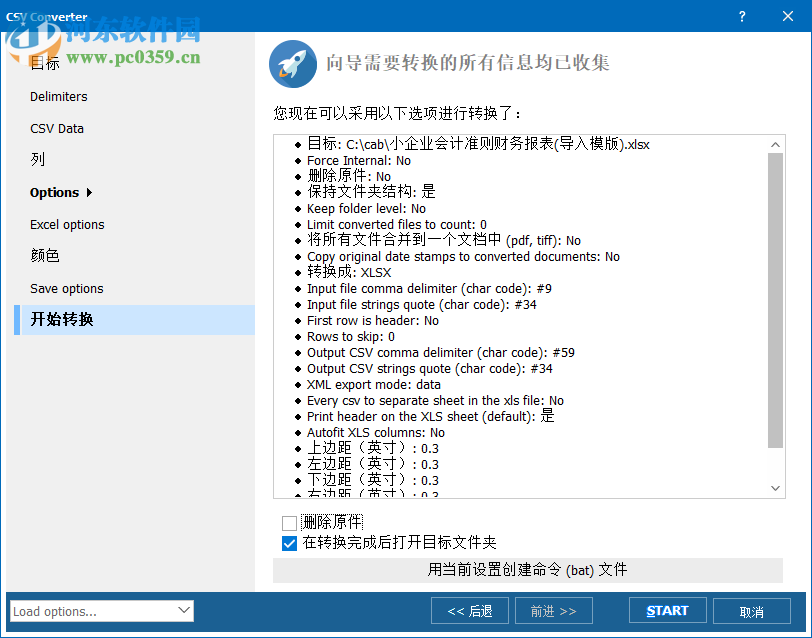Click the START button to begin conversion
The image size is (812, 638).
[x=667, y=610]
